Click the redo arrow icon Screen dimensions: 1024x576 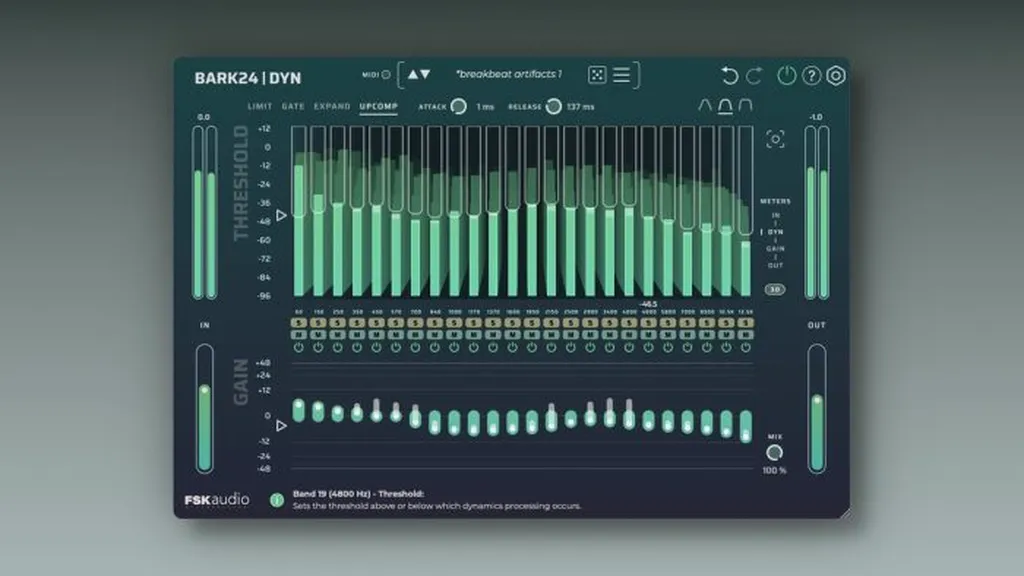click(x=754, y=76)
